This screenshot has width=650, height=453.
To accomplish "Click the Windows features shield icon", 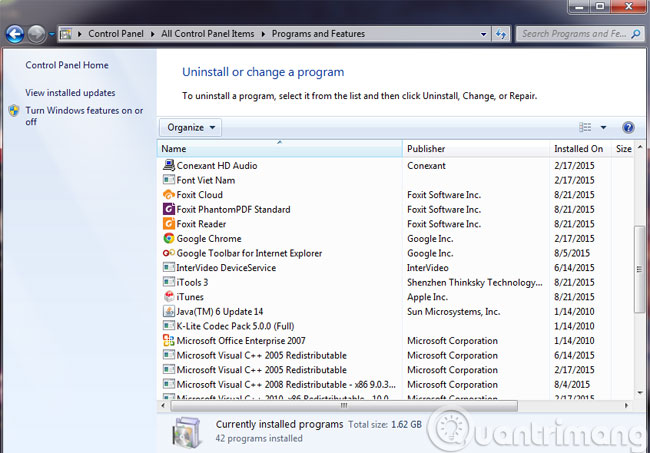I will tap(14, 111).
